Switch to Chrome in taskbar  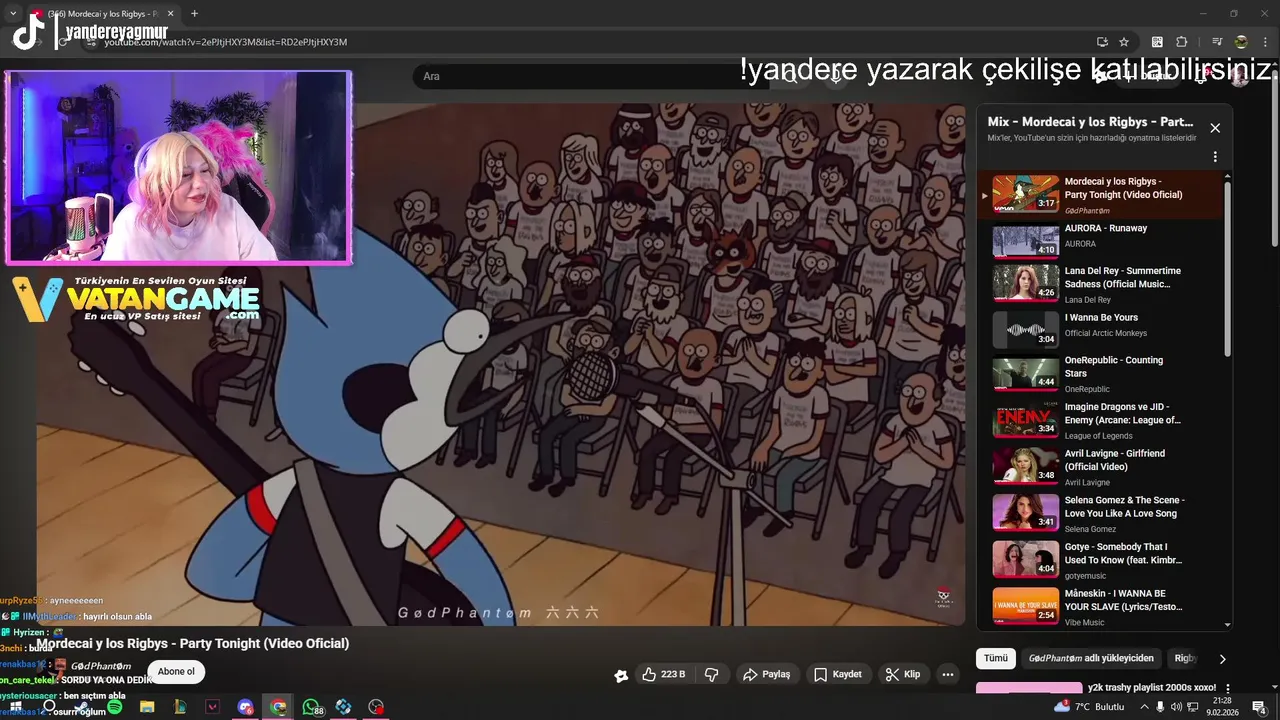[278, 707]
